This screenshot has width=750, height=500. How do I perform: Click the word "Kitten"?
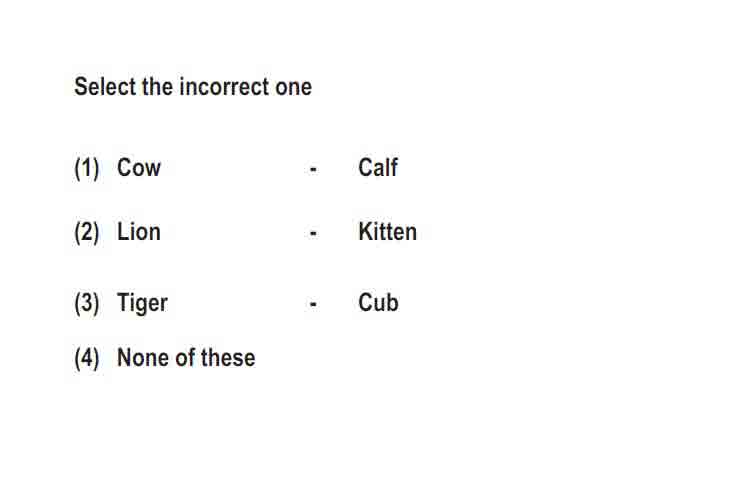tap(387, 232)
